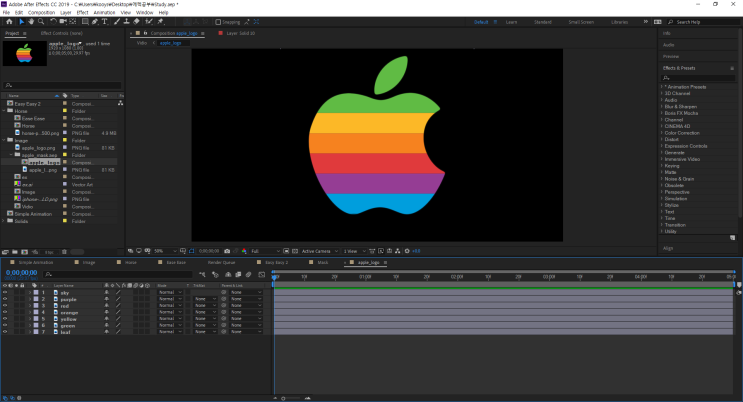The image size is (743, 402).
Task: Hide the purple layer with its eye icon
Action: tap(5, 299)
